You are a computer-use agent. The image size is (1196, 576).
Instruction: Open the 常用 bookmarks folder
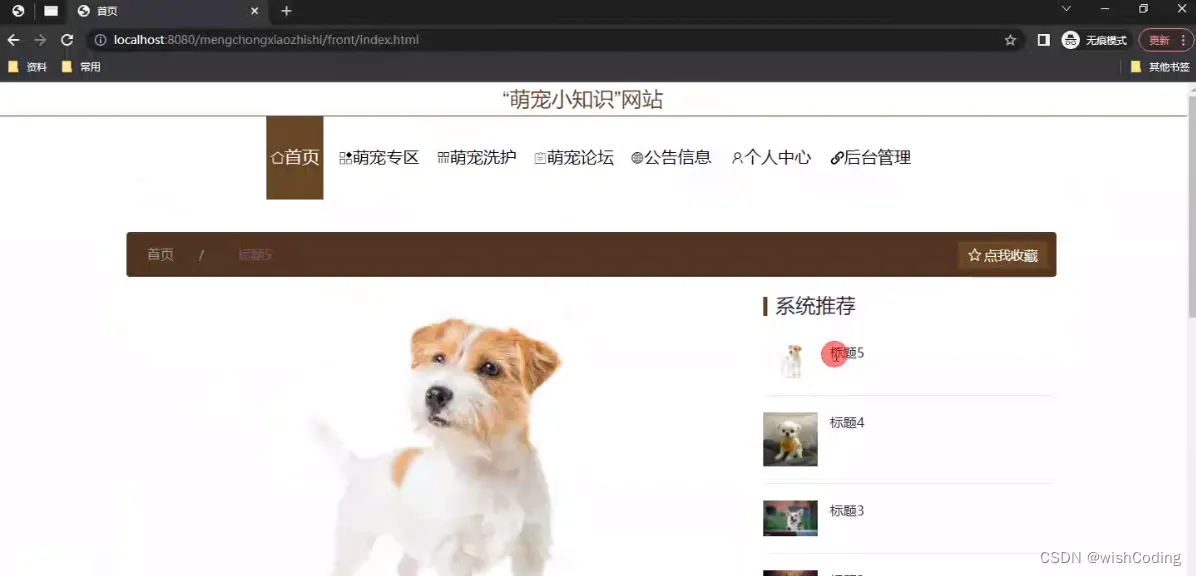tap(81, 67)
